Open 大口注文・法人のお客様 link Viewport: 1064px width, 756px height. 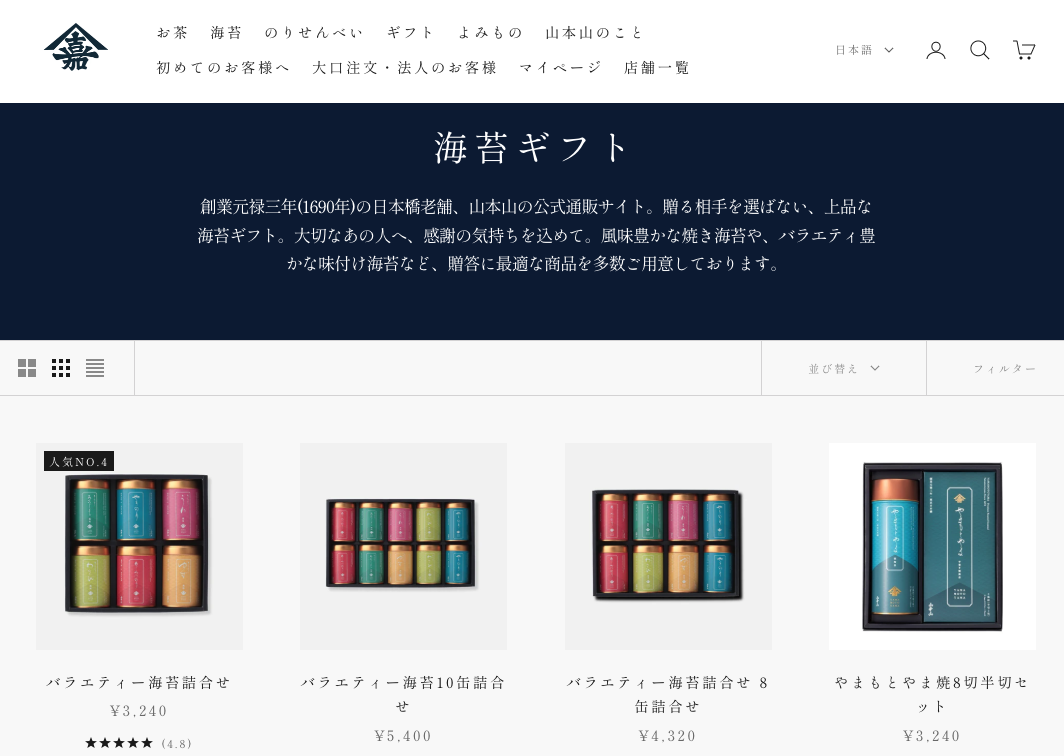[x=404, y=67]
